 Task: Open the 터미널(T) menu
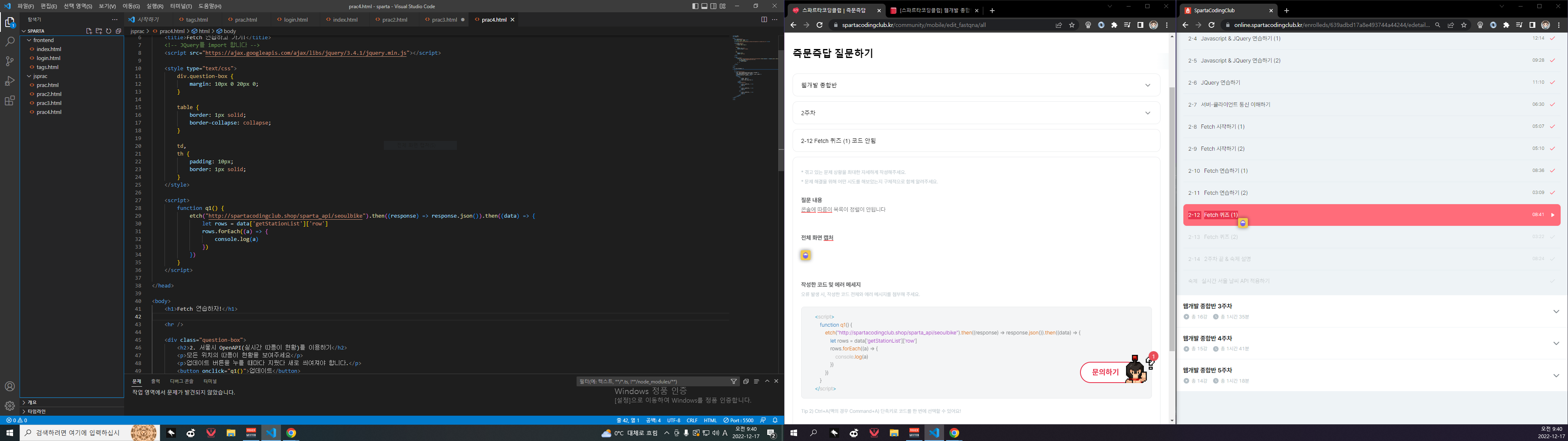click(x=181, y=6)
